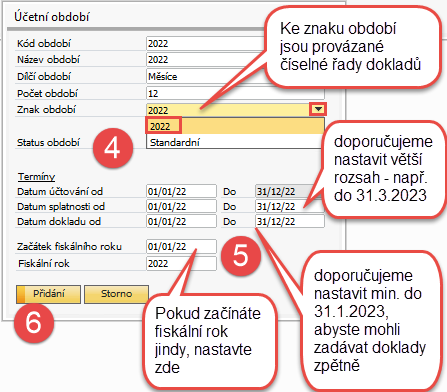Click the Účetní období window title
Viewport: 447px width, 392px height.
(x=52, y=17)
